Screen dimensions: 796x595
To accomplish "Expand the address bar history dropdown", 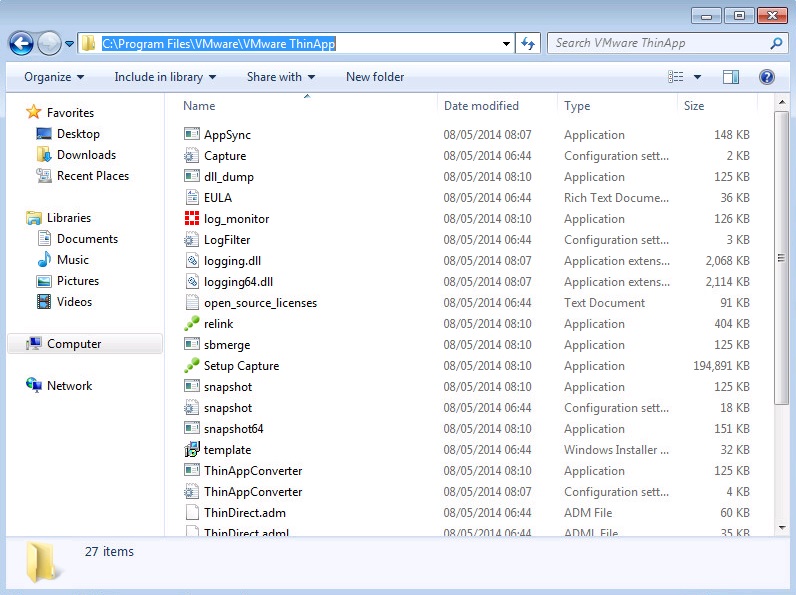I will click(506, 44).
